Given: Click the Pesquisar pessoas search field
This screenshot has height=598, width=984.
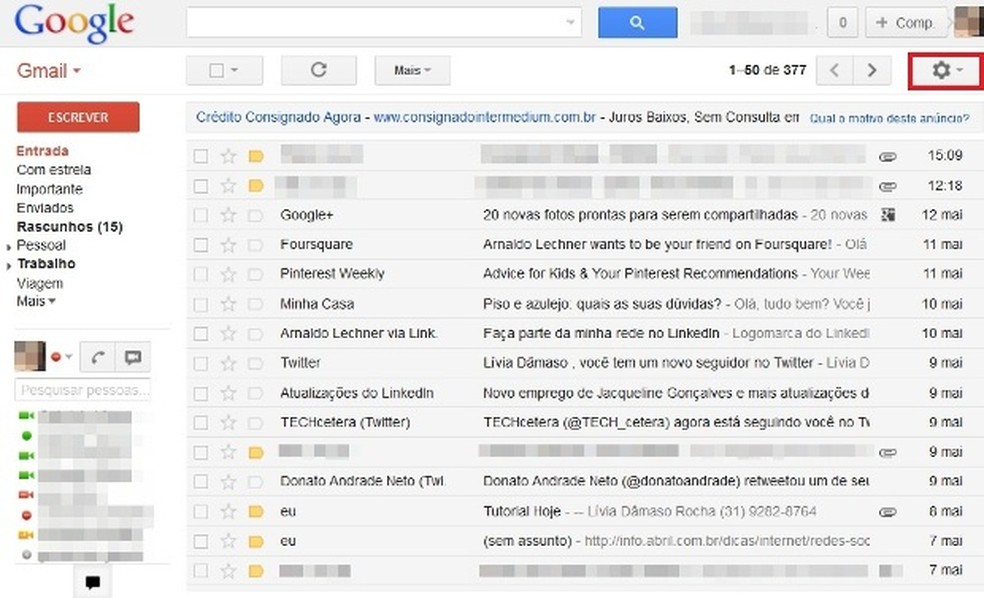Looking at the screenshot, I should click(83, 390).
